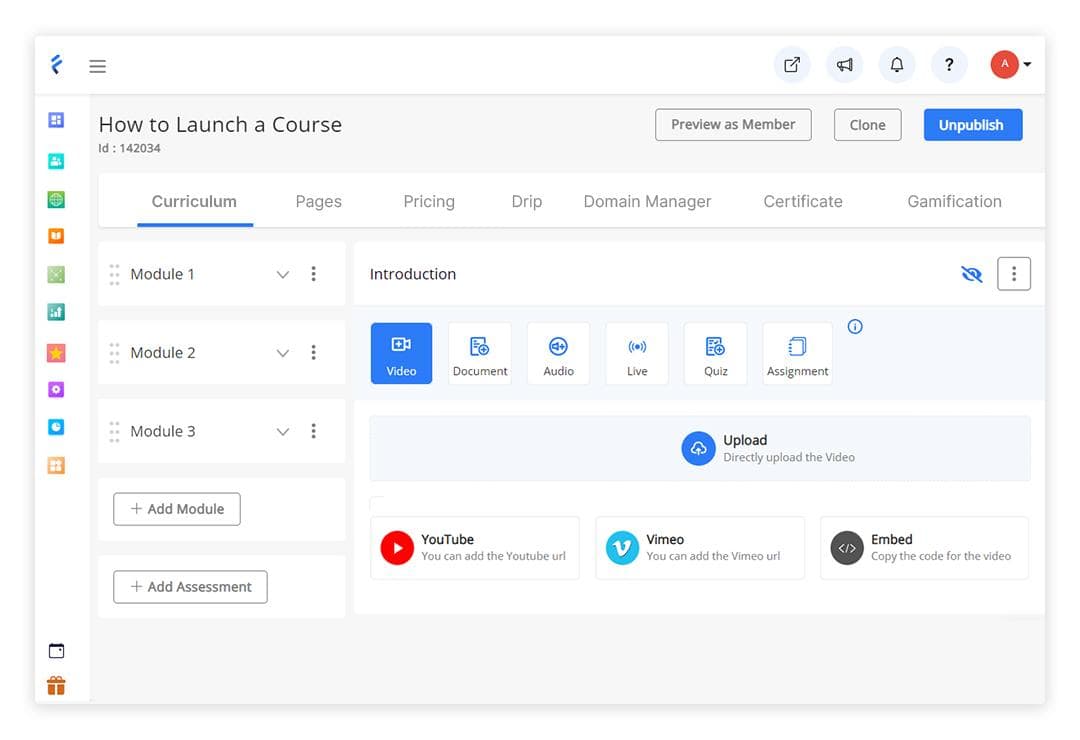Choose the Live content type icon

pyautogui.click(x=637, y=352)
